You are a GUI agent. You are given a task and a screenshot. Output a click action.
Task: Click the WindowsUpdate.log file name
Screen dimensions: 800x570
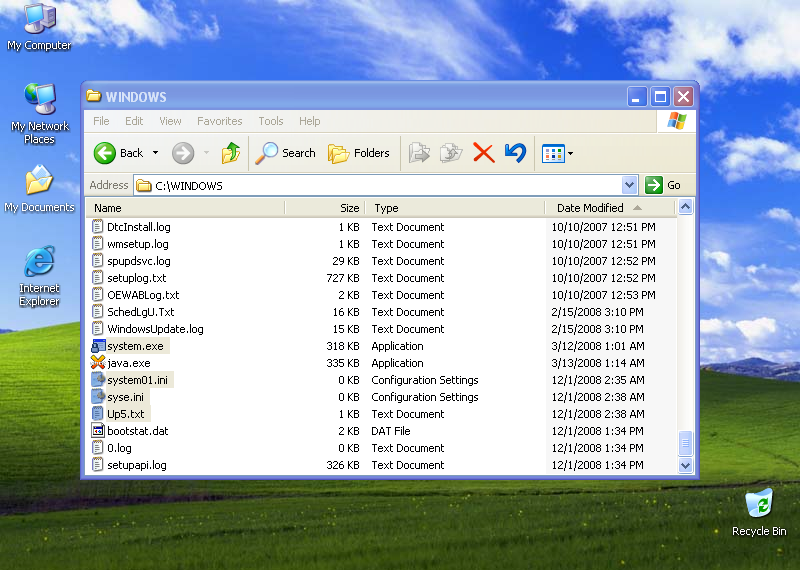155,329
